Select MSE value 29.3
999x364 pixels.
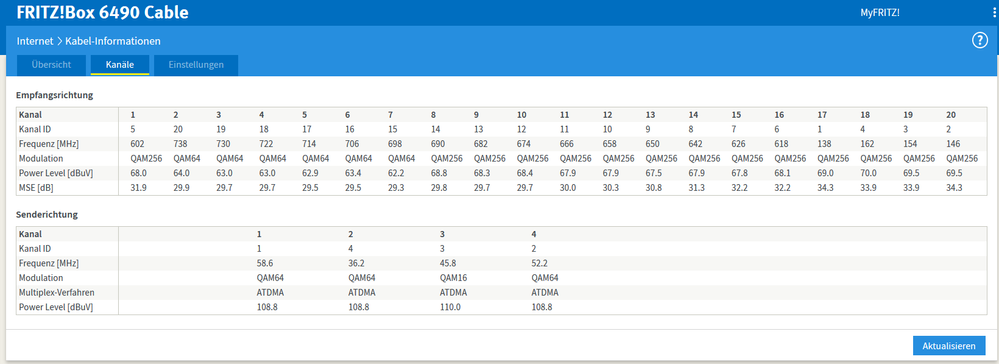tap(396, 187)
